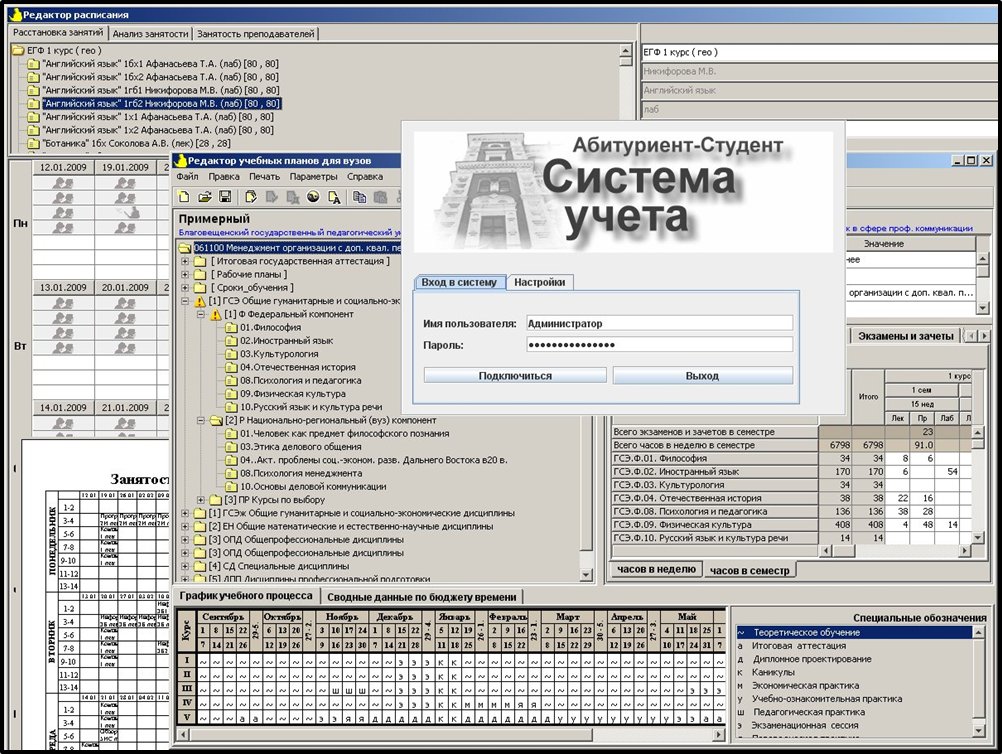
Task: Open the Справка menu
Action: pos(365,177)
